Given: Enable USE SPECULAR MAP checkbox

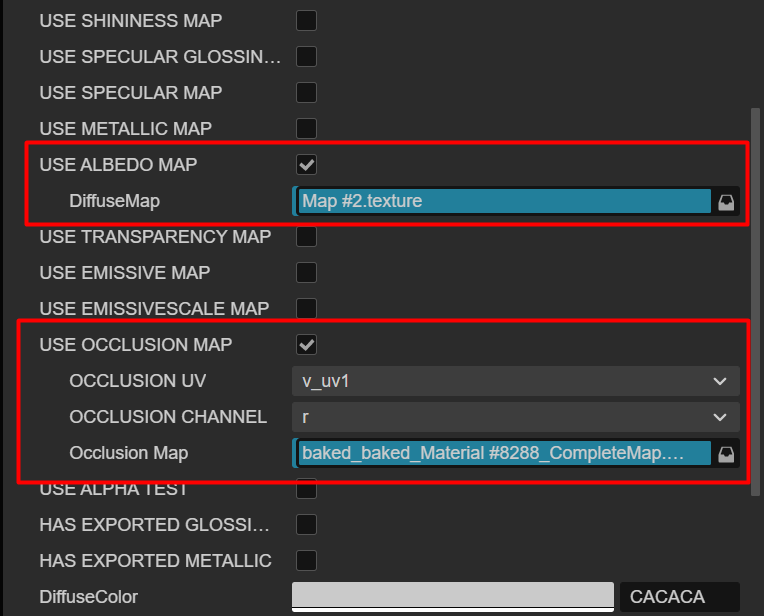Looking at the screenshot, I should (x=306, y=93).
